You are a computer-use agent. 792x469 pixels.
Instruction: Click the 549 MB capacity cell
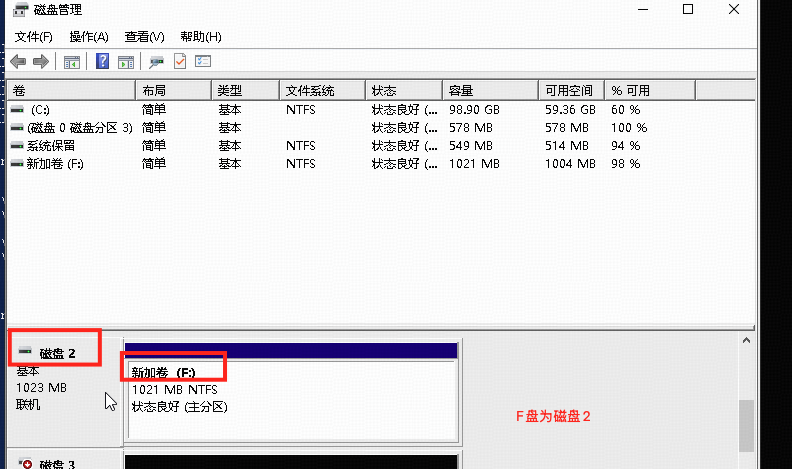pyautogui.click(x=471, y=146)
